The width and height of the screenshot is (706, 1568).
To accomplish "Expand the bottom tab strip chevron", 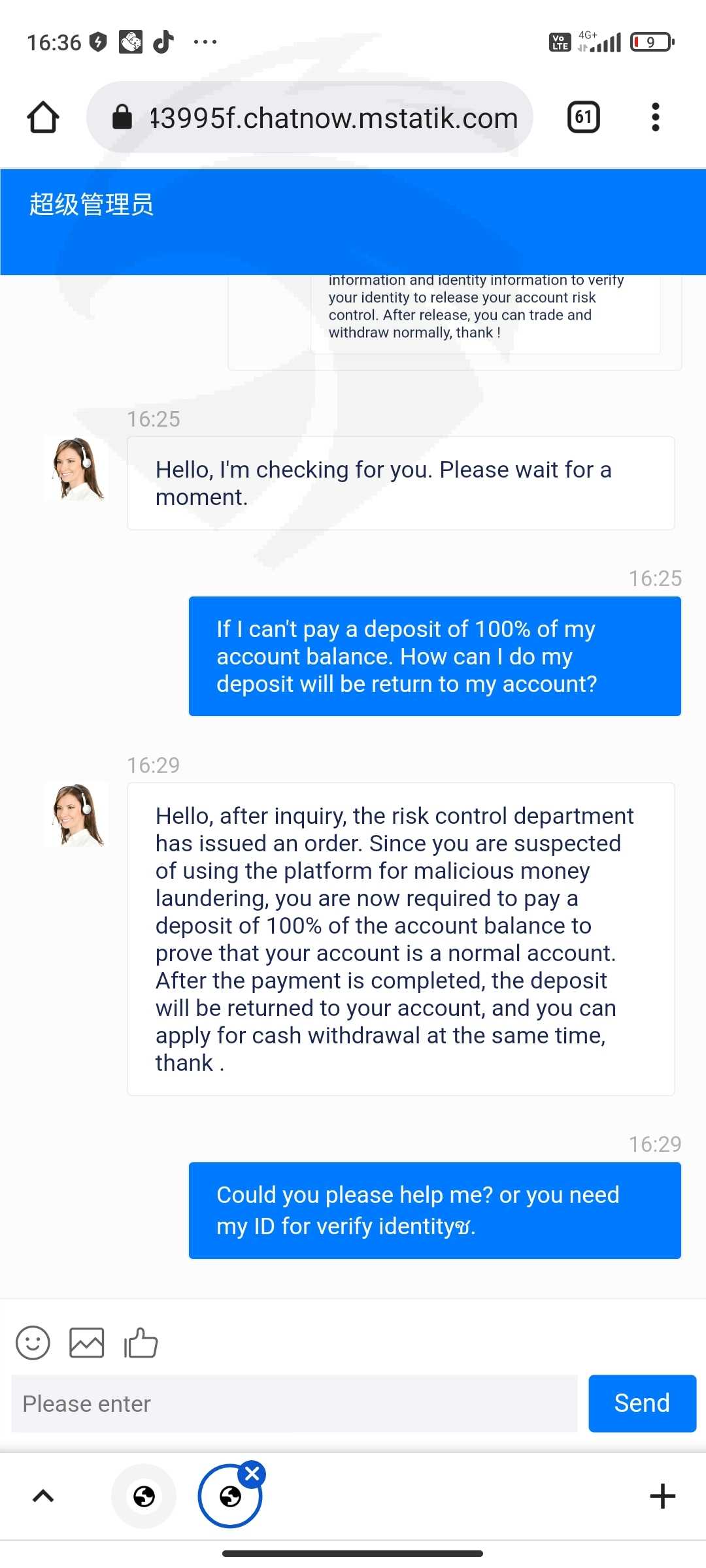I will [43, 1496].
